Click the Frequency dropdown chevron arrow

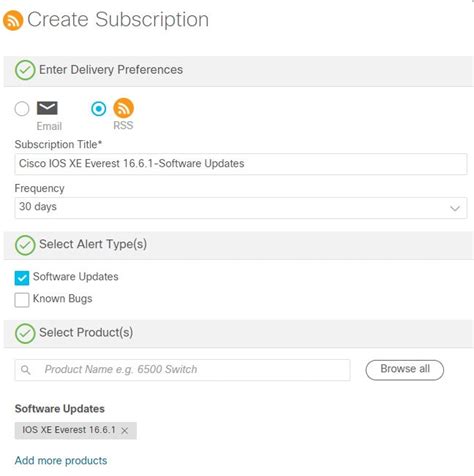click(455, 209)
